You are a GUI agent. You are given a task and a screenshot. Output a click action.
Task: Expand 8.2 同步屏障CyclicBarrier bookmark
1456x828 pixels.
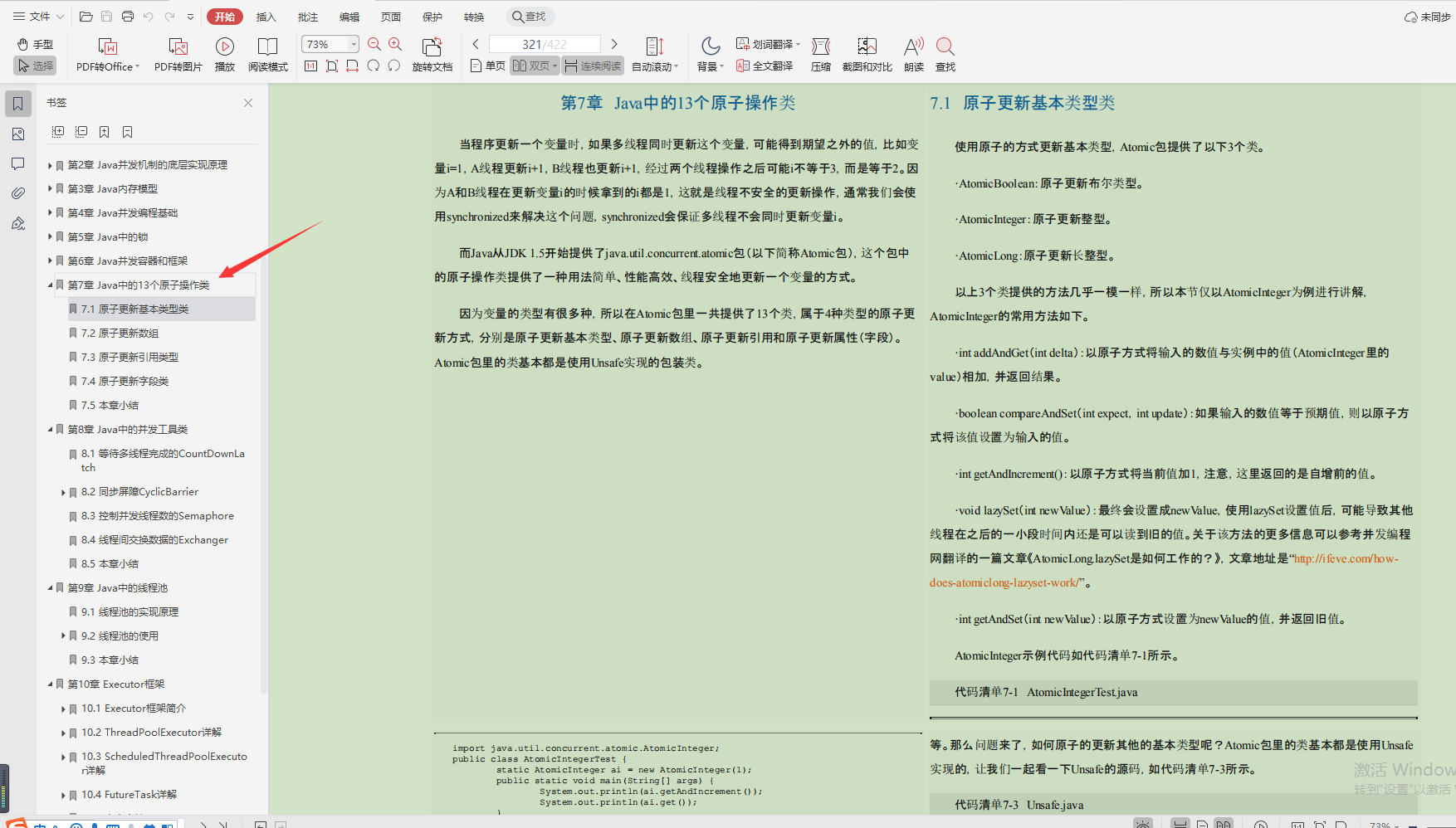(x=63, y=492)
